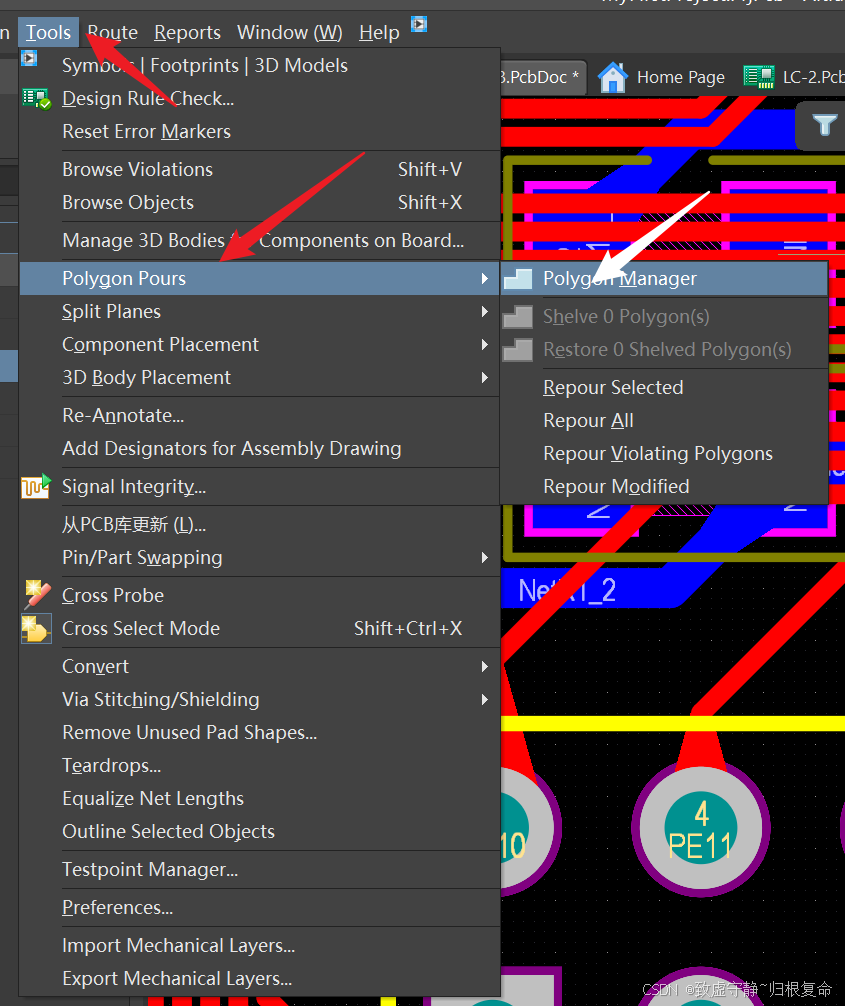Expand the Via Stitching/Shielding submenu arrow

[x=484, y=699]
